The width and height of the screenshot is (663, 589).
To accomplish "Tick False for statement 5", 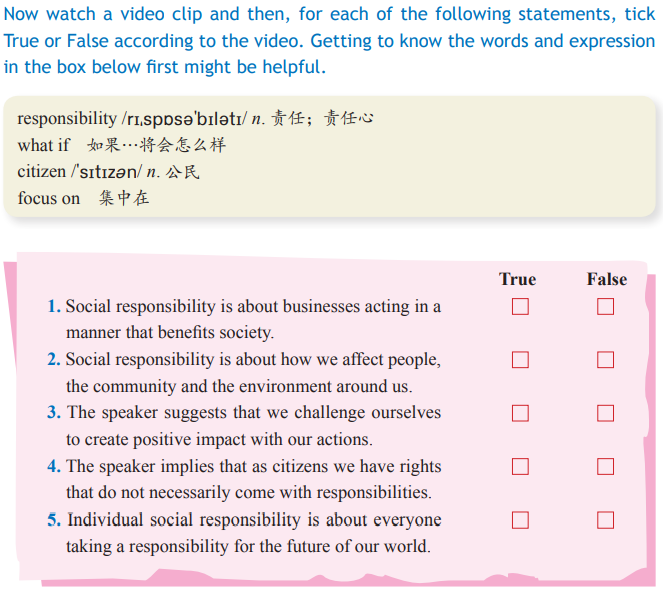I will (605, 520).
